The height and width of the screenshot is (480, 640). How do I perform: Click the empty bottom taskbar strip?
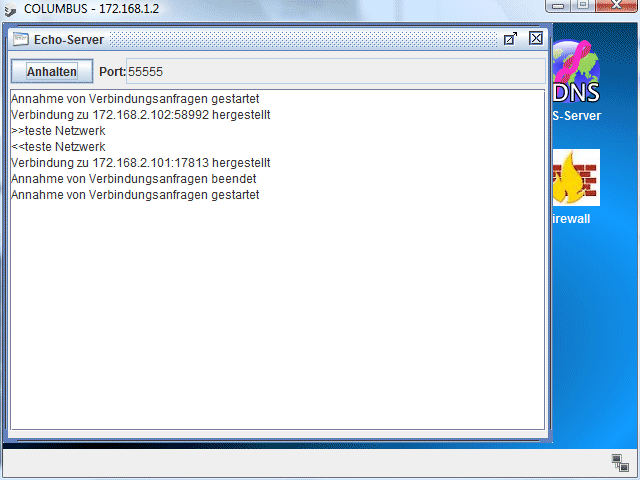pos(306,463)
